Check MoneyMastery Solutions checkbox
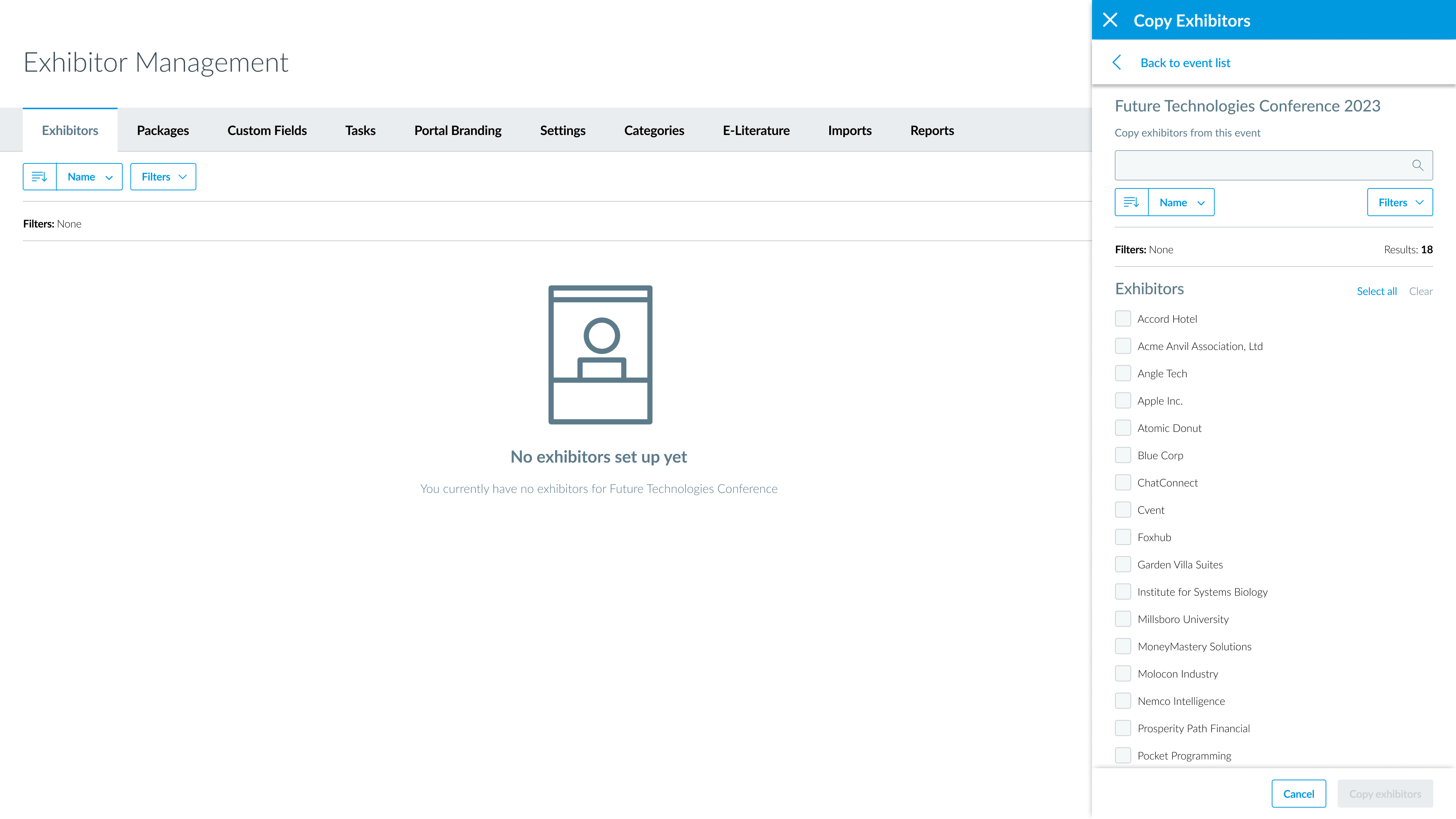This screenshot has height=819, width=1456. (x=1123, y=646)
